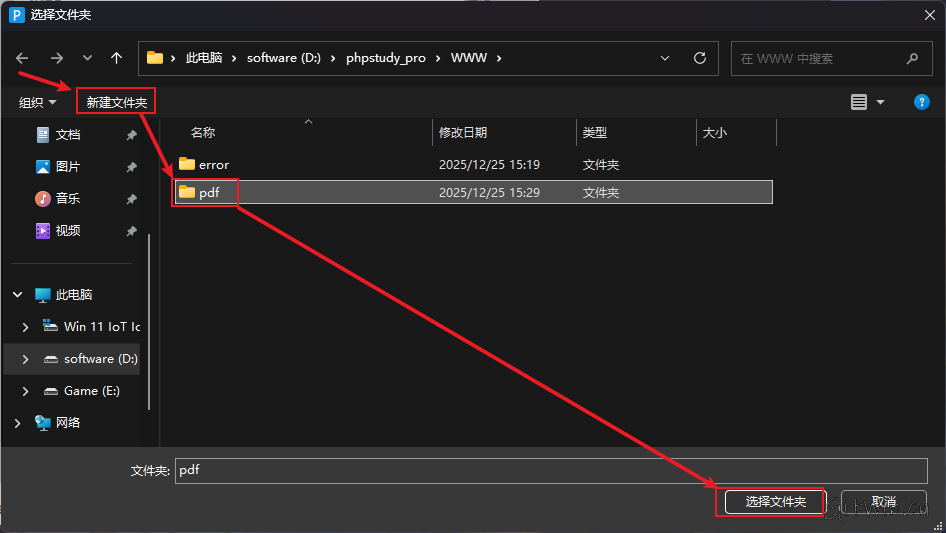The image size is (946, 533).
Task: Click date 2025/12/25 15:19
Action: (489, 164)
